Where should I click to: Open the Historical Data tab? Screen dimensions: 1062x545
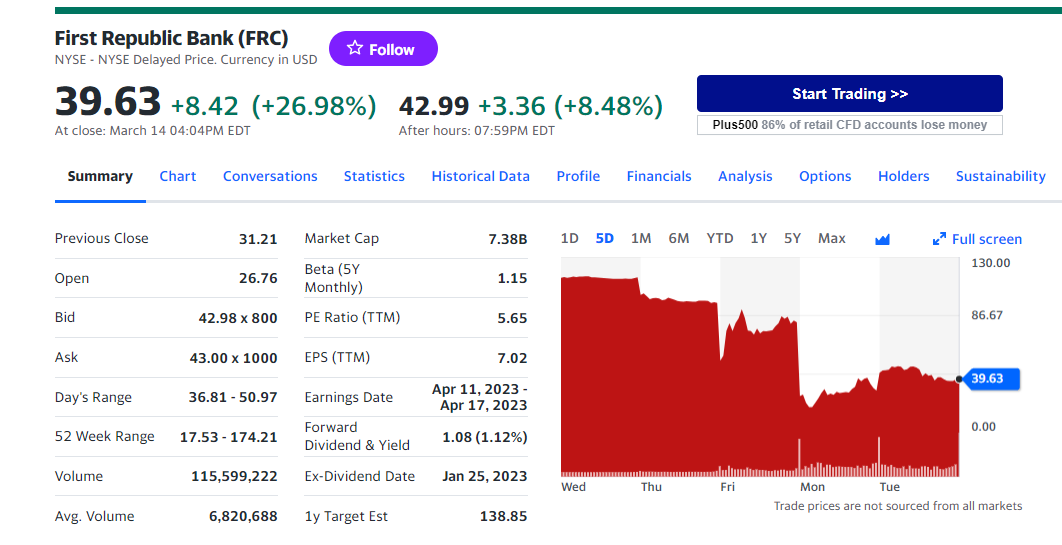tap(480, 176)
